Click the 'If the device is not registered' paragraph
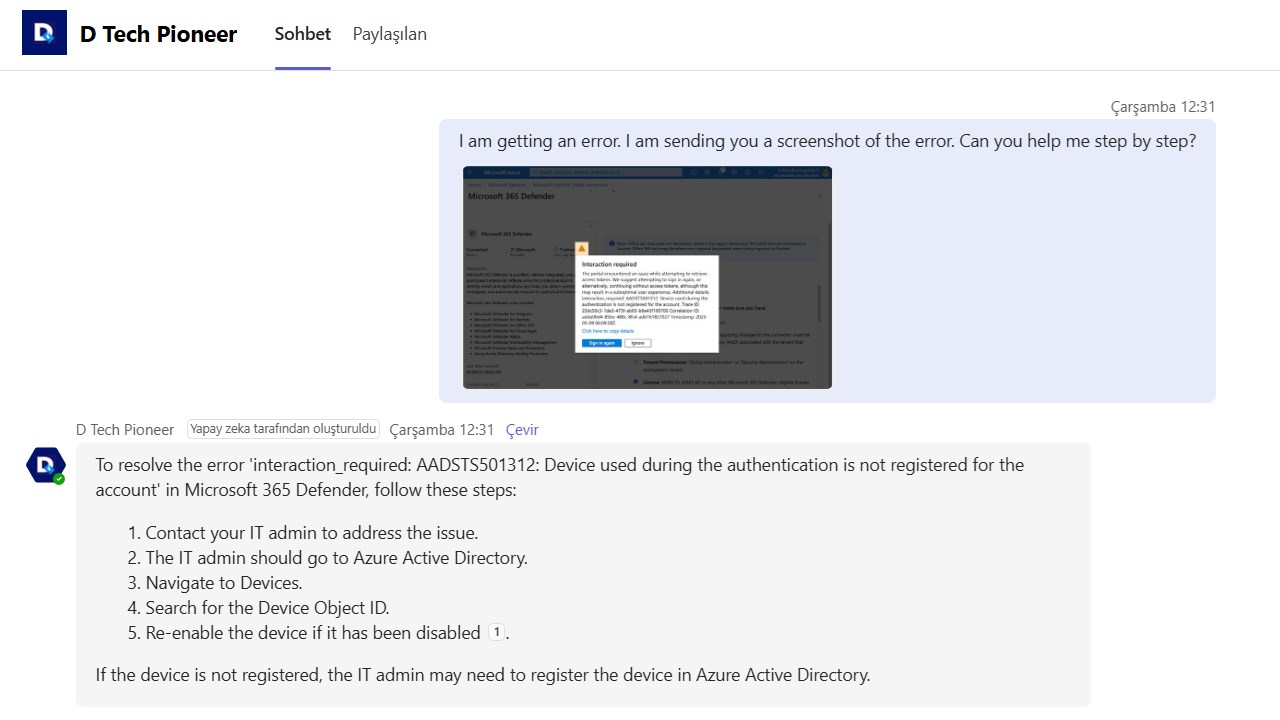 click(x=483, y=675)
